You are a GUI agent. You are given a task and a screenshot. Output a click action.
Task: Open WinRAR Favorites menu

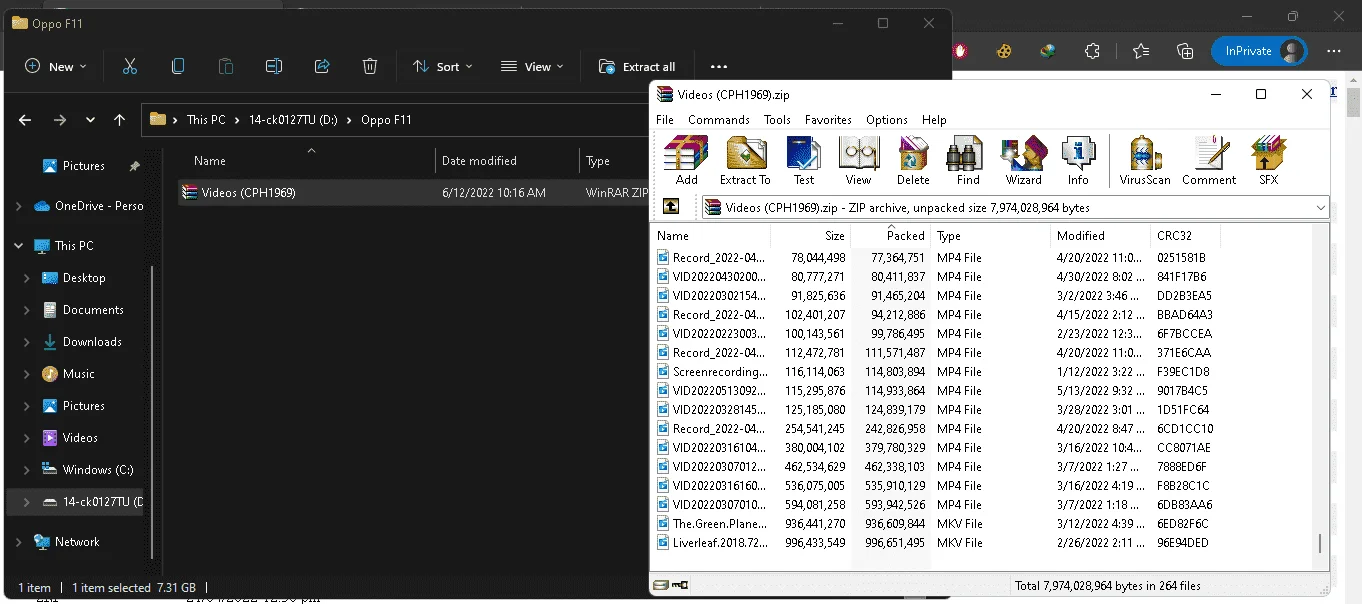828,119
